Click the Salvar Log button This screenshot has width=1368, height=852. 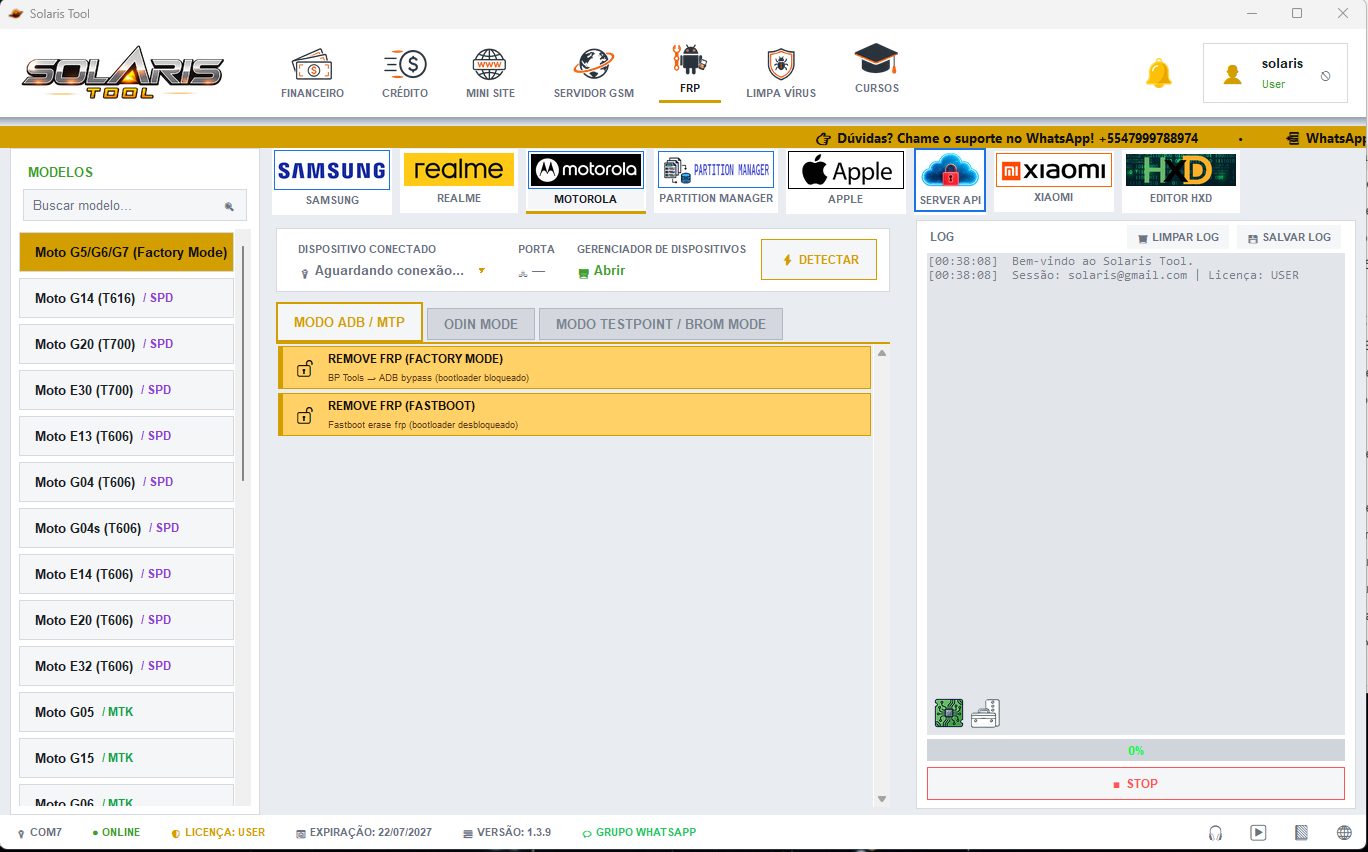(x=1288, y=237)
